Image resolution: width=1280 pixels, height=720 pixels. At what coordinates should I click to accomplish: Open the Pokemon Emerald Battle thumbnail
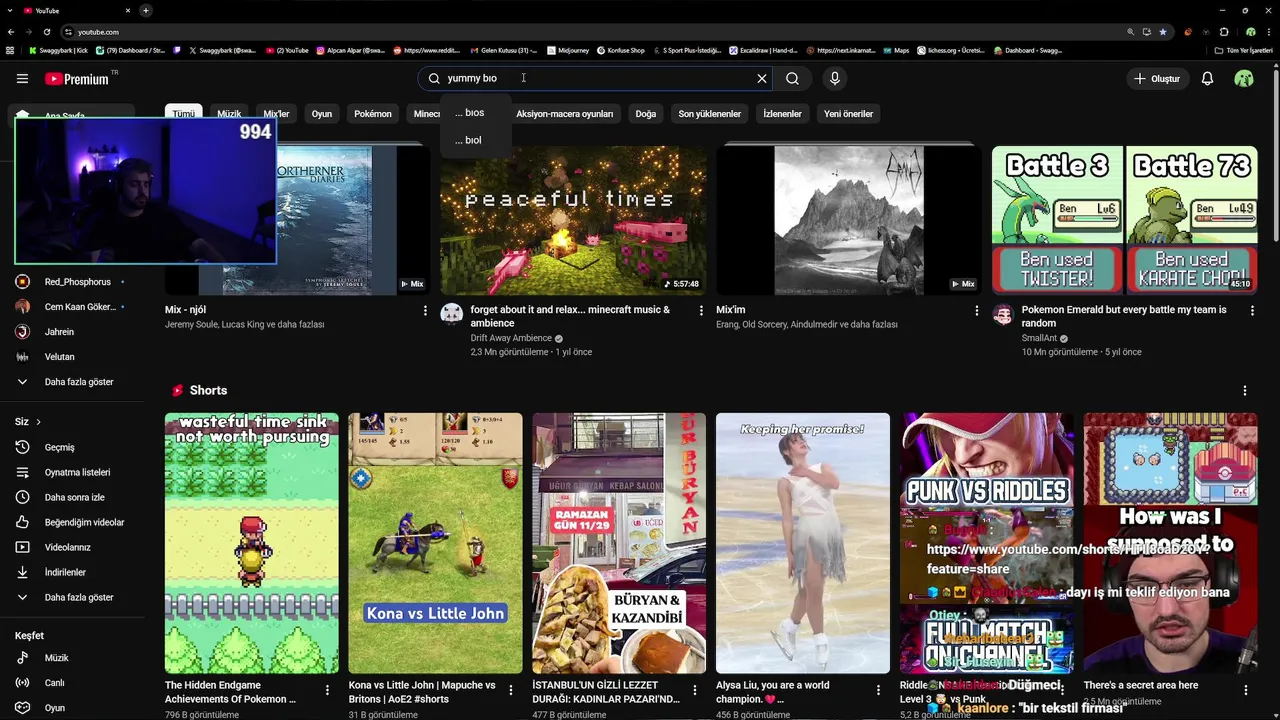point(1125,220)
